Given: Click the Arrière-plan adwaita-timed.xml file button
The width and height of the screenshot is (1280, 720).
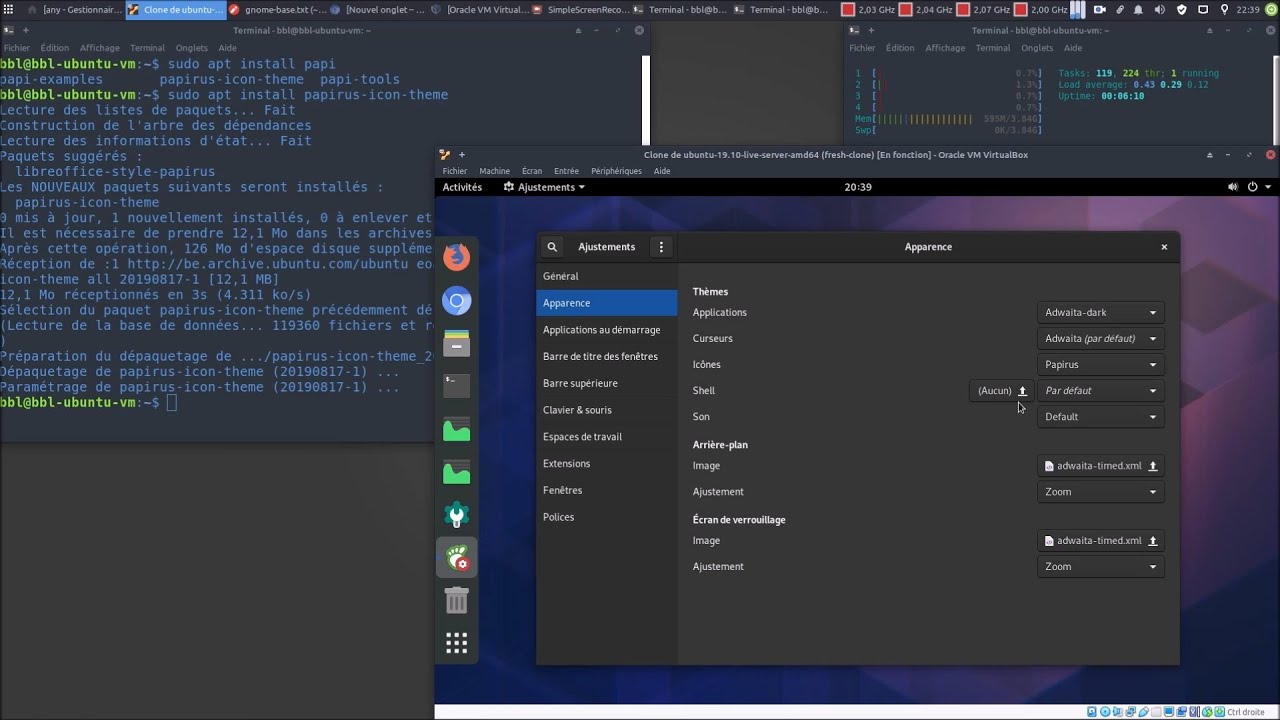Looking at the screenshot, I should tap(1101, 466).
